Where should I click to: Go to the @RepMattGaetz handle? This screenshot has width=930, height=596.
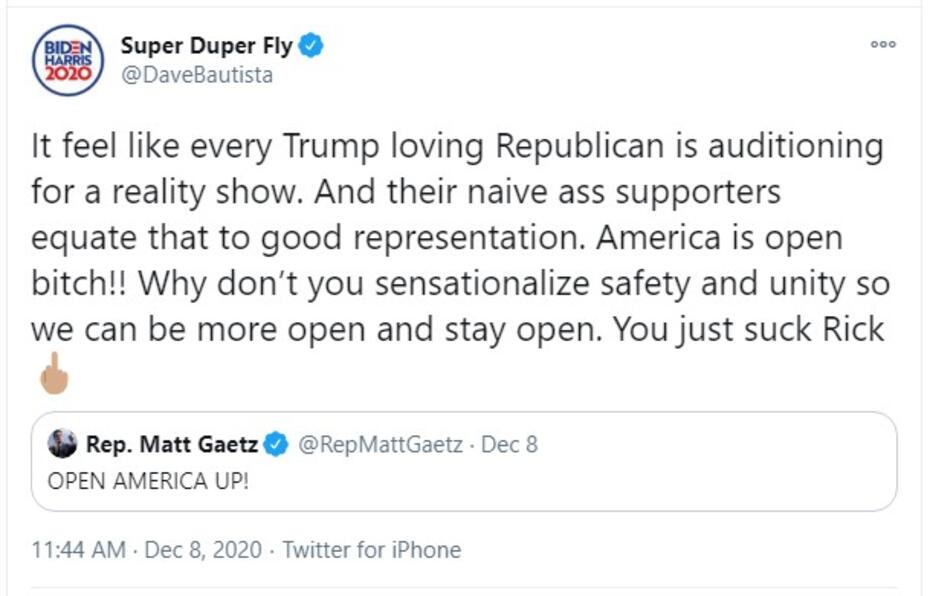[380, 444]
